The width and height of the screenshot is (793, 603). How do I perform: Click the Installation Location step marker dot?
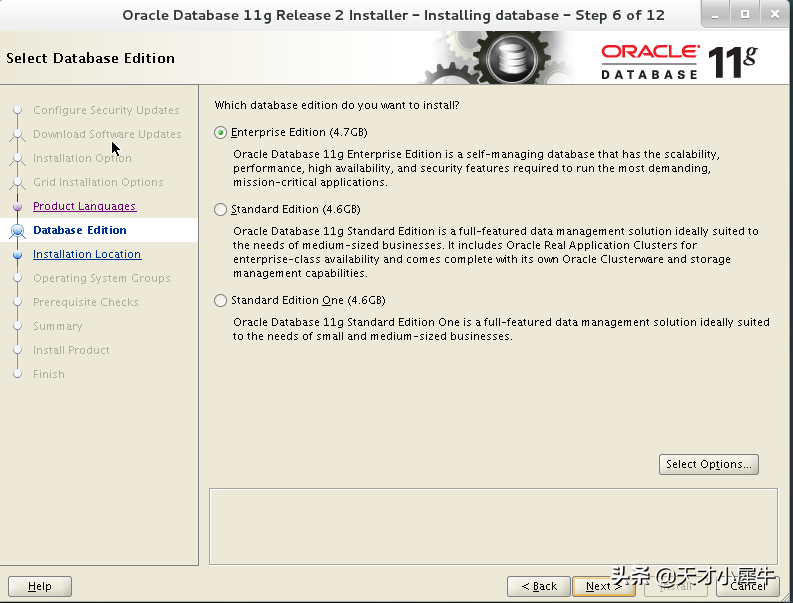pyautogui.click(x=18, y=254)
